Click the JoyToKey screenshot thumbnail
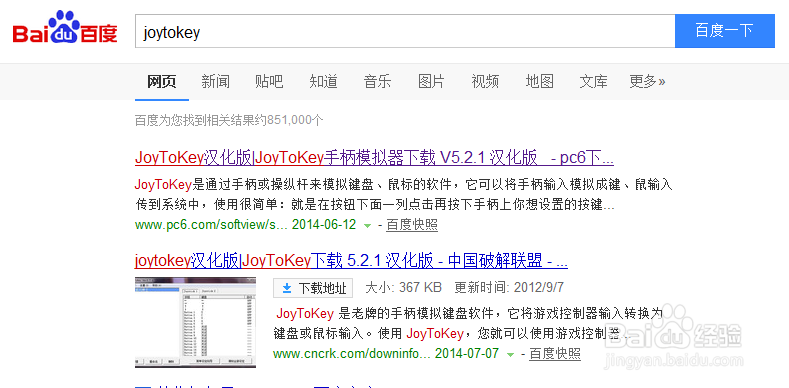 tap(195, 322)
